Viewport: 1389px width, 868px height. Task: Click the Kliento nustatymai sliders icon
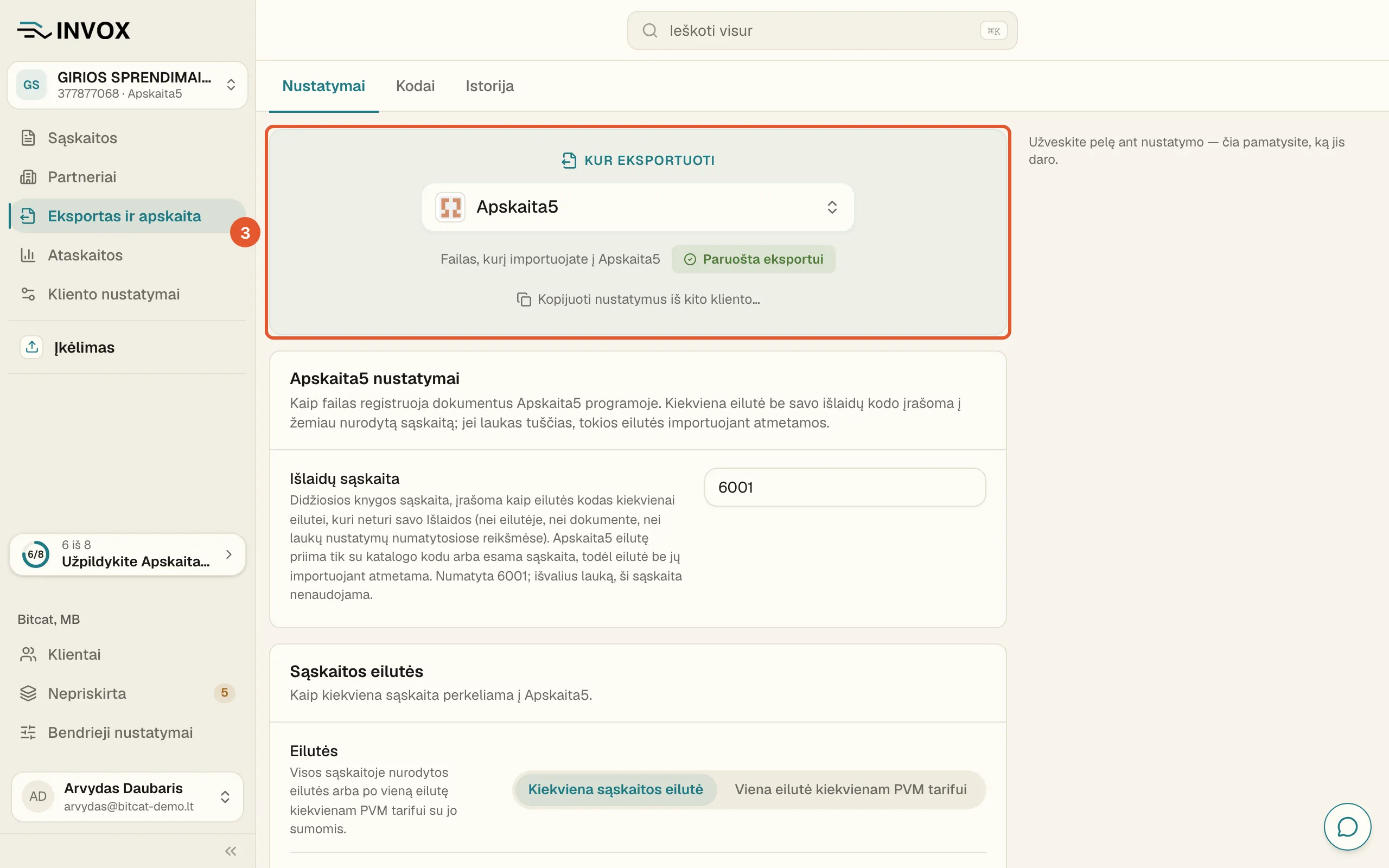pos(28,294)
